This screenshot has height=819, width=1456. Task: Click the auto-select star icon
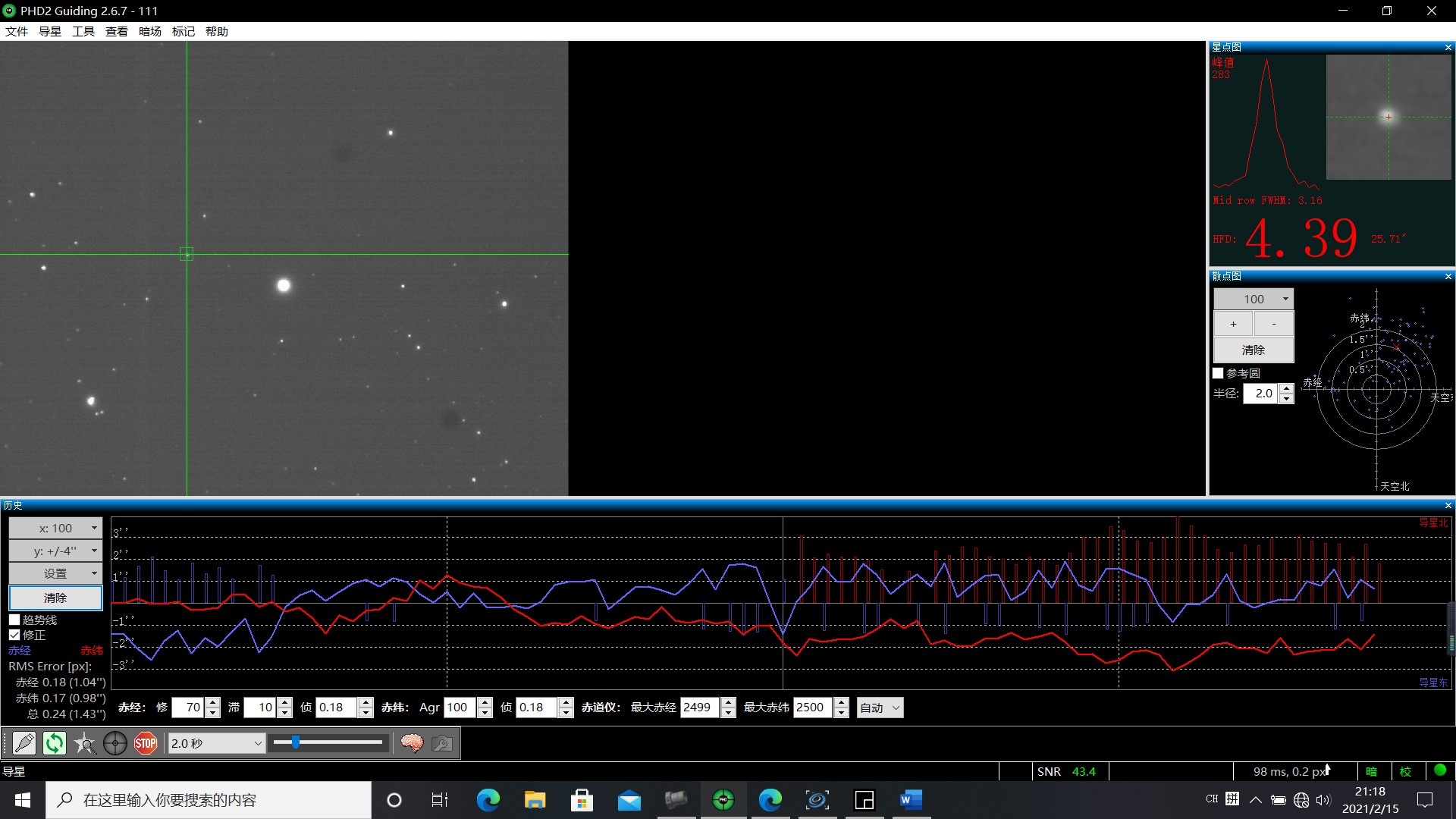85,743
